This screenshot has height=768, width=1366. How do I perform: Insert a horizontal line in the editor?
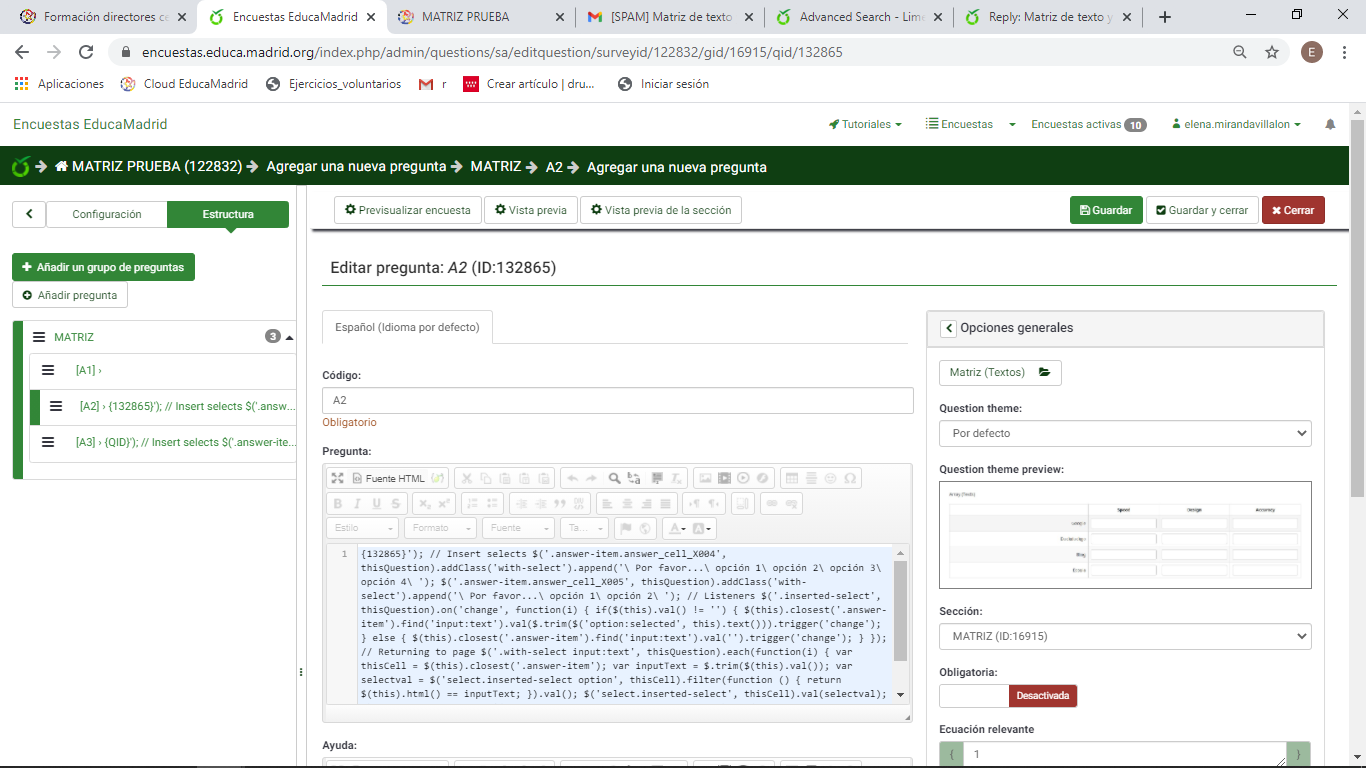(x=811, y=478)
